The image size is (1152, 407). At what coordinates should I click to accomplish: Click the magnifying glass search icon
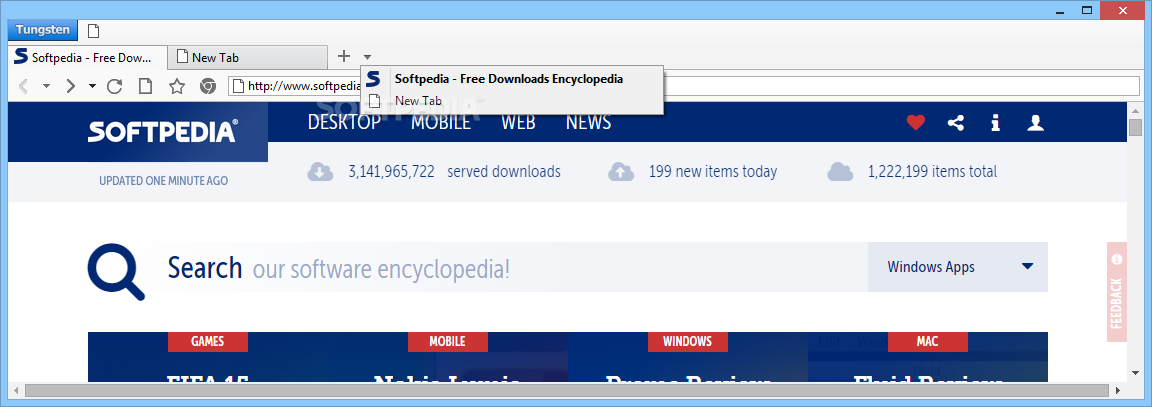pos(117,273)
